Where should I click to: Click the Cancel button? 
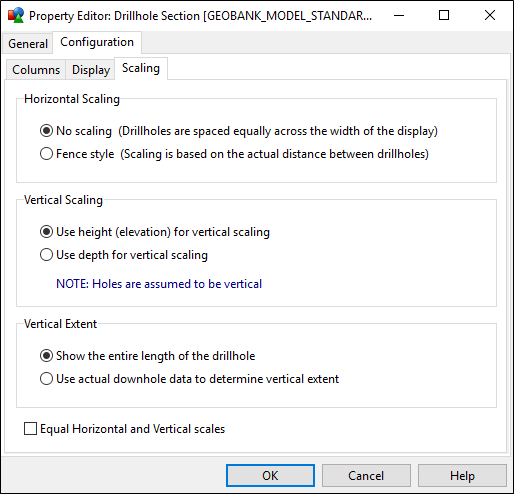pyautogui.click(x=366, y=476)
